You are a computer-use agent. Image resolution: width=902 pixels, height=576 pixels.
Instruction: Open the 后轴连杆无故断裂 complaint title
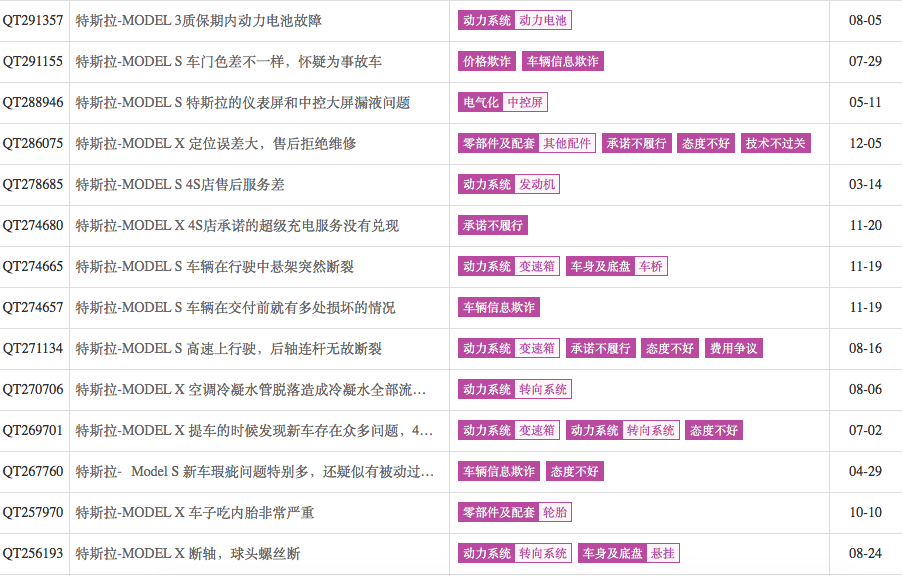pyautogui.click(x=228, y=349)
